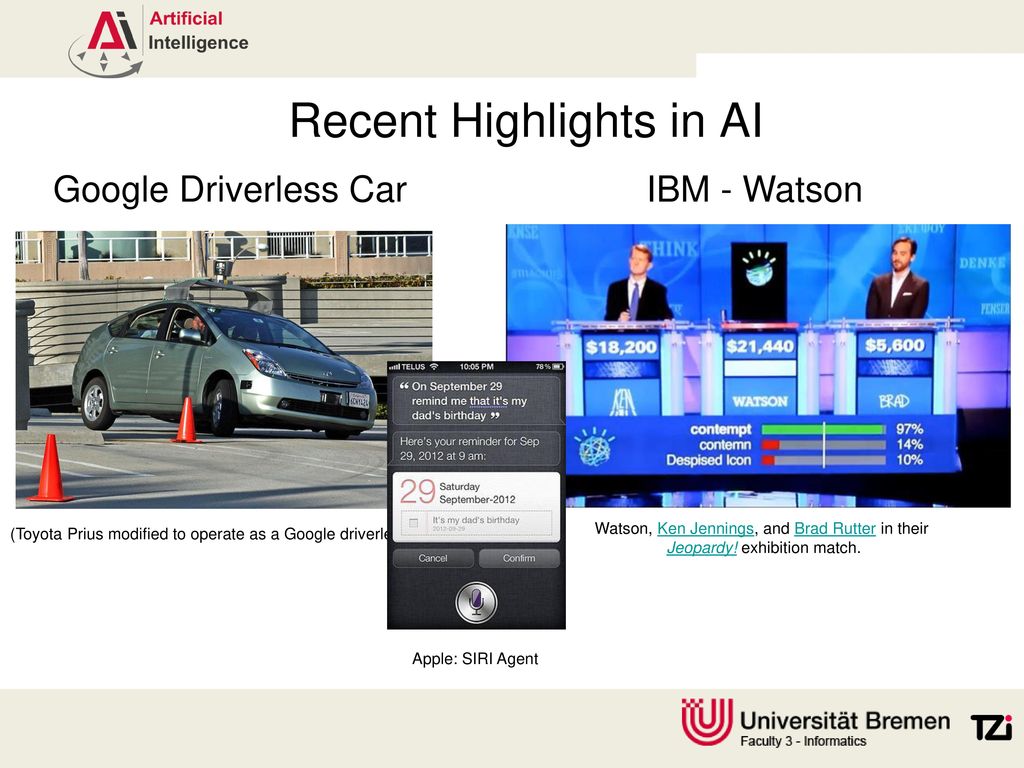Click the Toyota Prius caption text
The image size is (1024, 768).
[x=199, y=534]
